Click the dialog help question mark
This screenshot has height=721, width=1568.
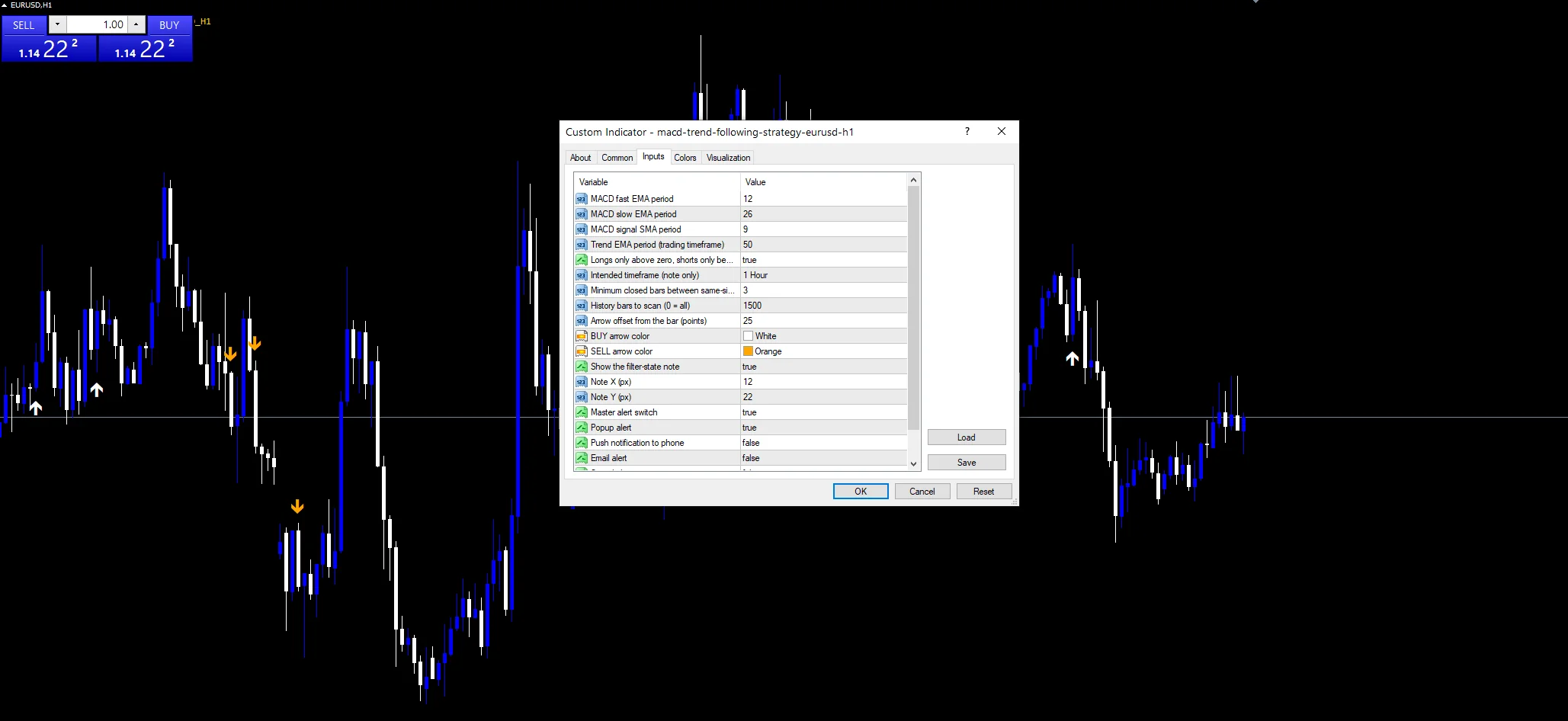click(x=967, y=131)
